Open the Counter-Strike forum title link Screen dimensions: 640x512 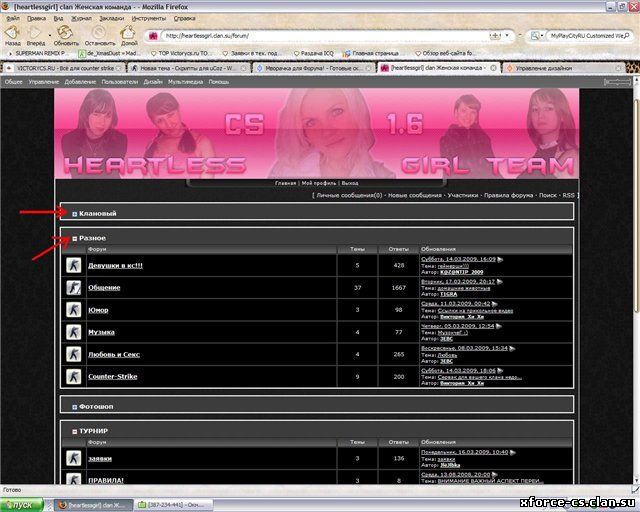(113, 376)
